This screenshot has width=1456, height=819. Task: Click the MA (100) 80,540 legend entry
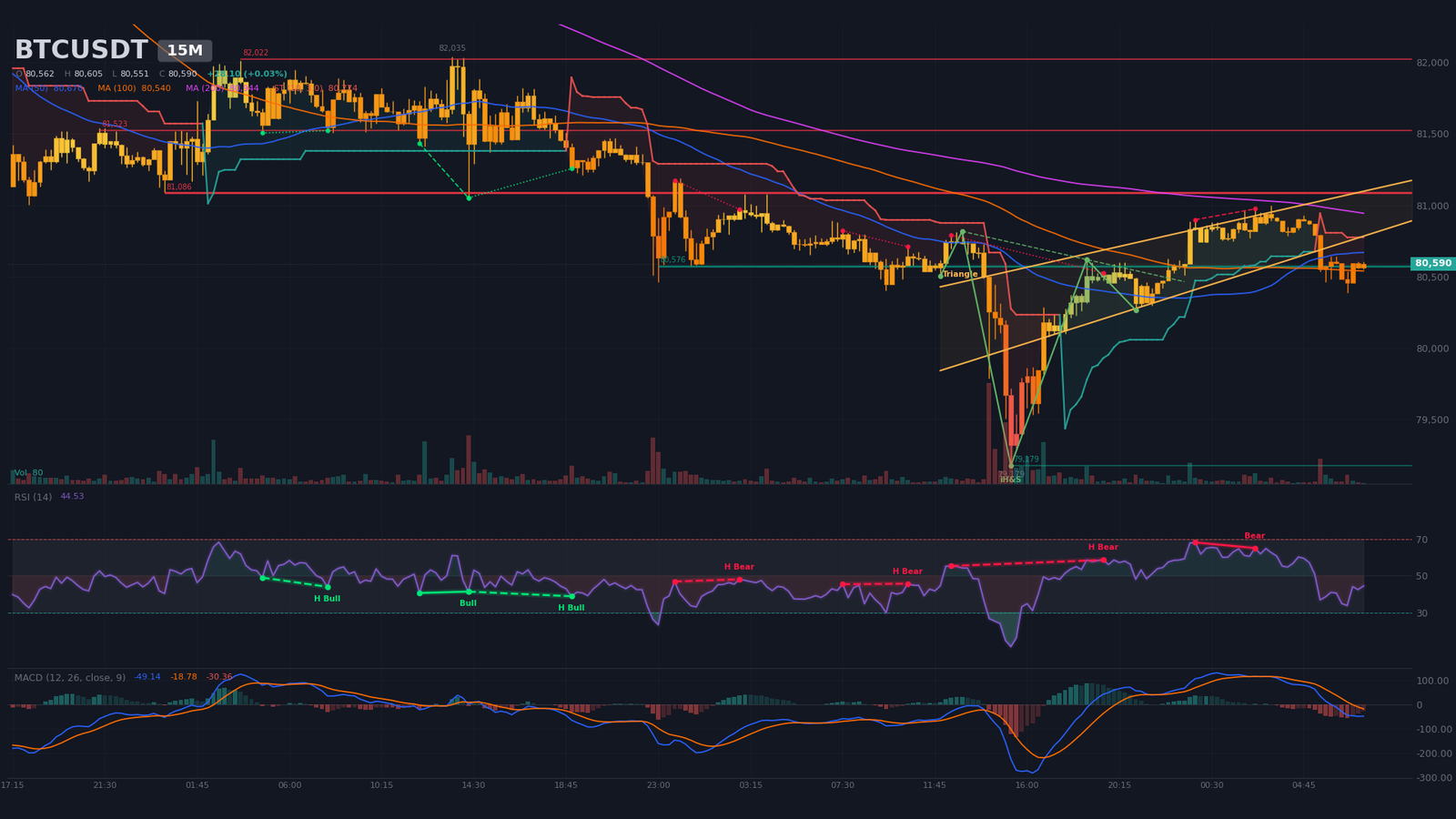(x=134, y=88)
